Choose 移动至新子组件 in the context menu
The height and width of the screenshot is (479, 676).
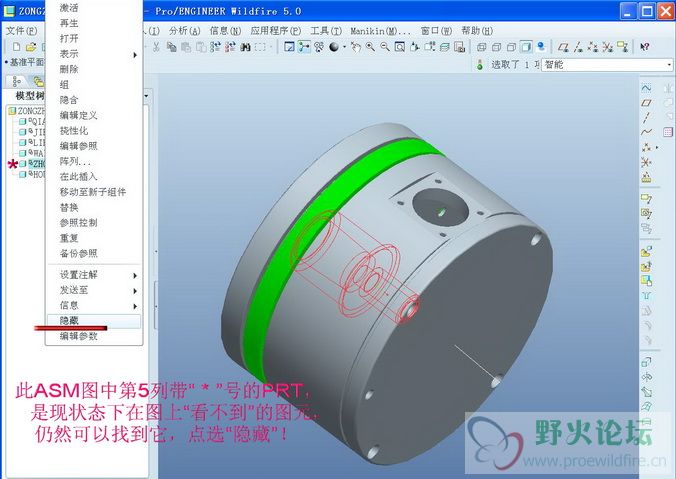point(94,192)
